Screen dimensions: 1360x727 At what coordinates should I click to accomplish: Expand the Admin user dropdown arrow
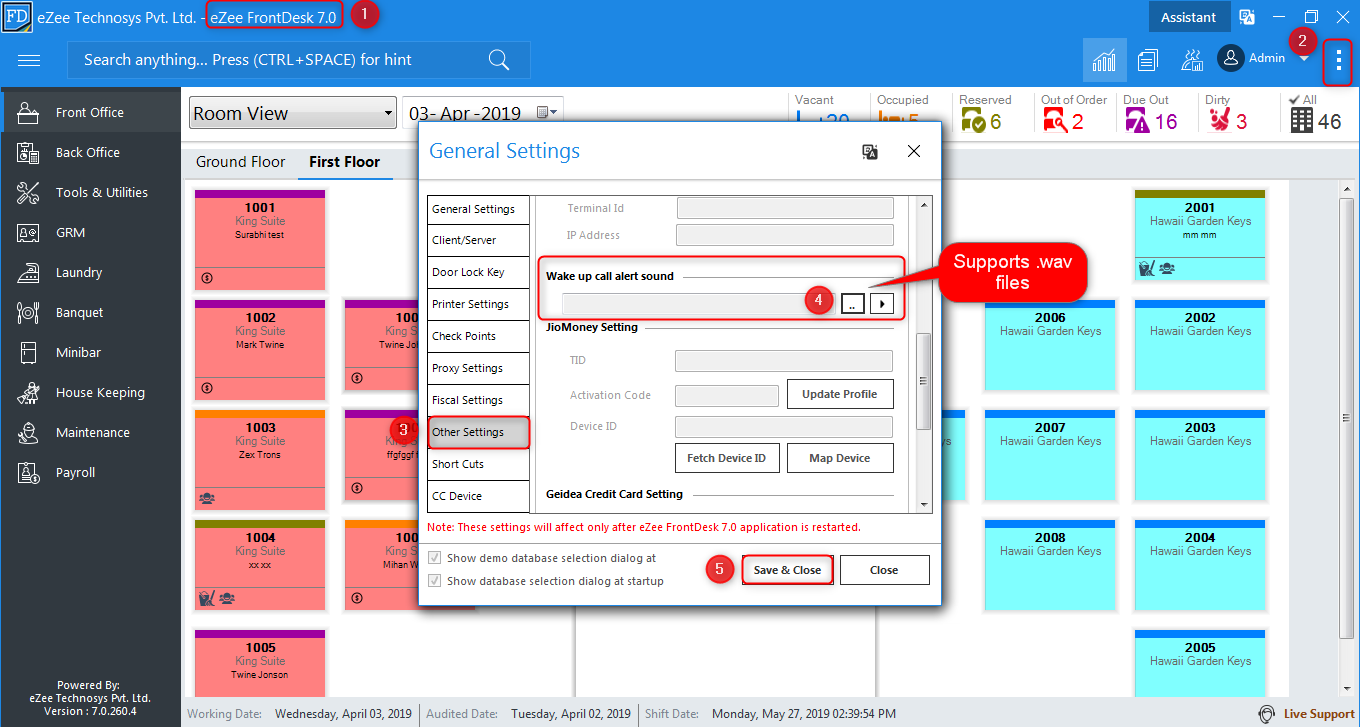[1304, 59]
